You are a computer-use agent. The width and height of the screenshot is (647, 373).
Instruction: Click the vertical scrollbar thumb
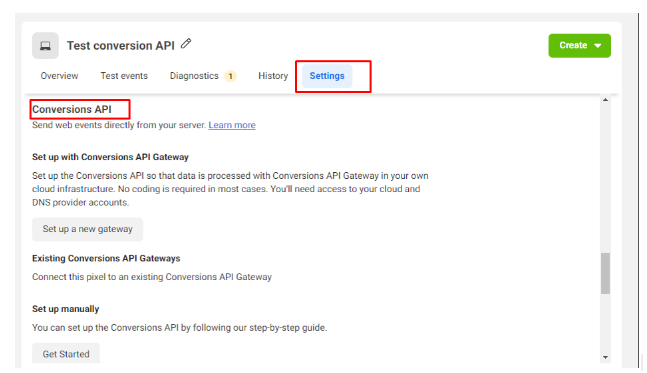pos(605,273)
